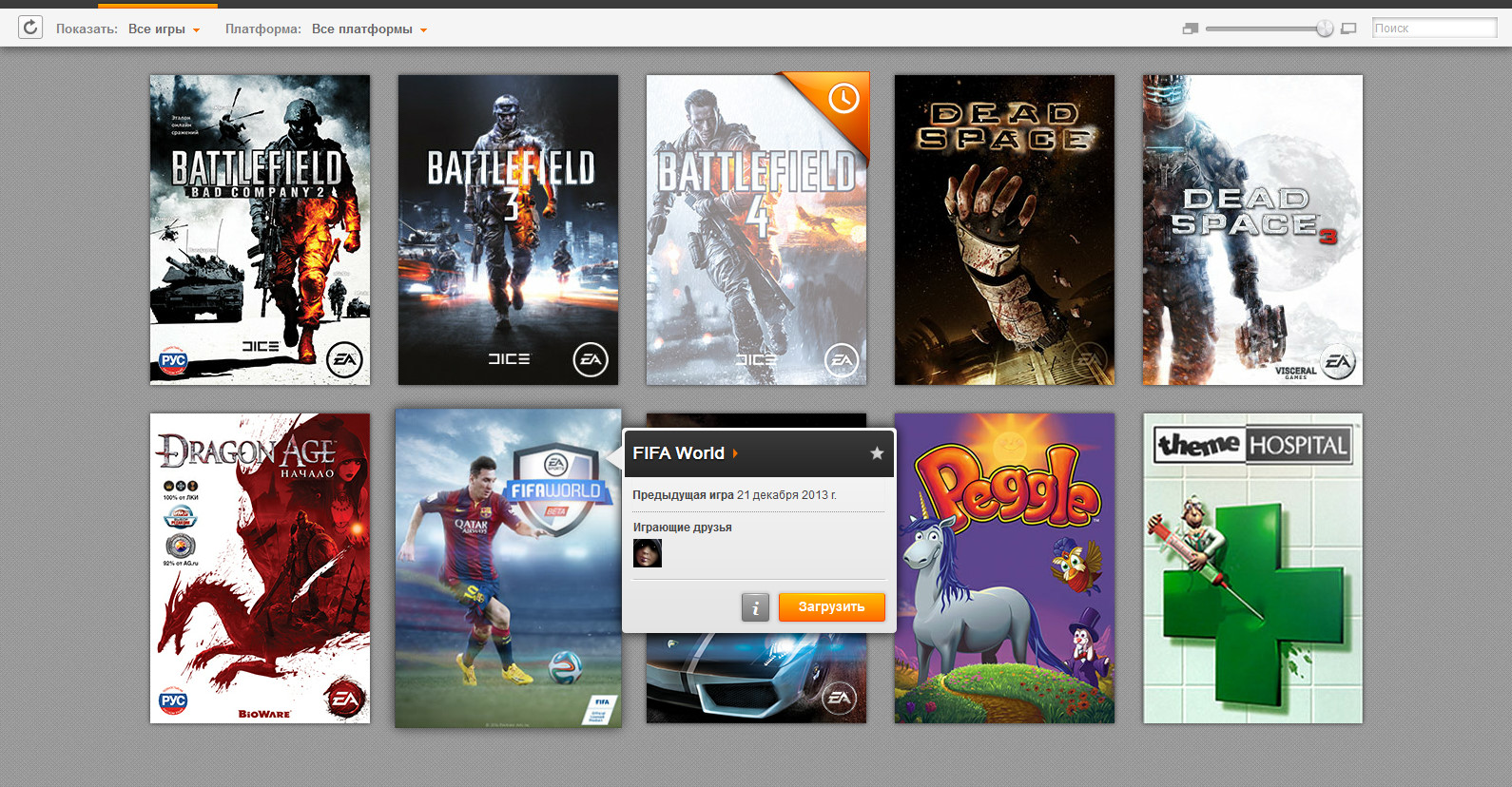
Task: Open the 'Все игры' filter dropdown
Action: tap(165, 29)
